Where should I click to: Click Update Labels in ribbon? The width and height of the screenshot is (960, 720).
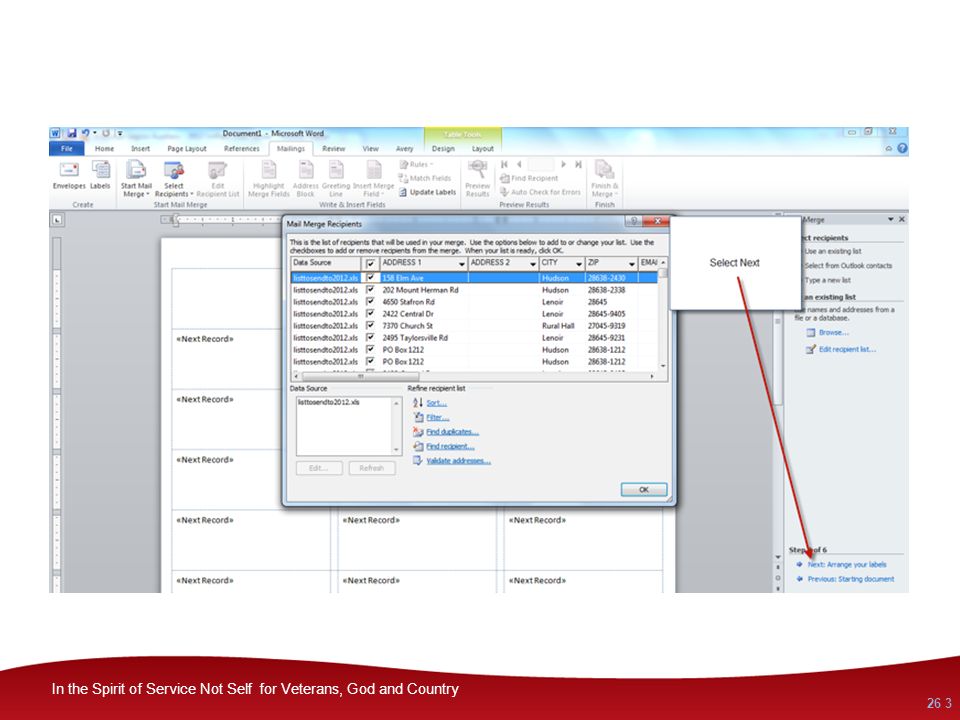(427, 192)
